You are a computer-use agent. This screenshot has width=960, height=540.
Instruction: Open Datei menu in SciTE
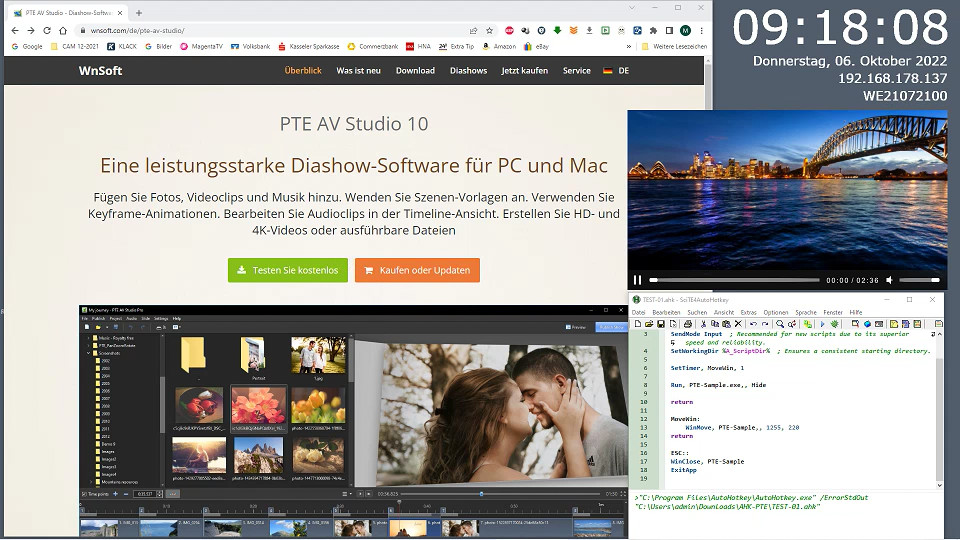639,312
